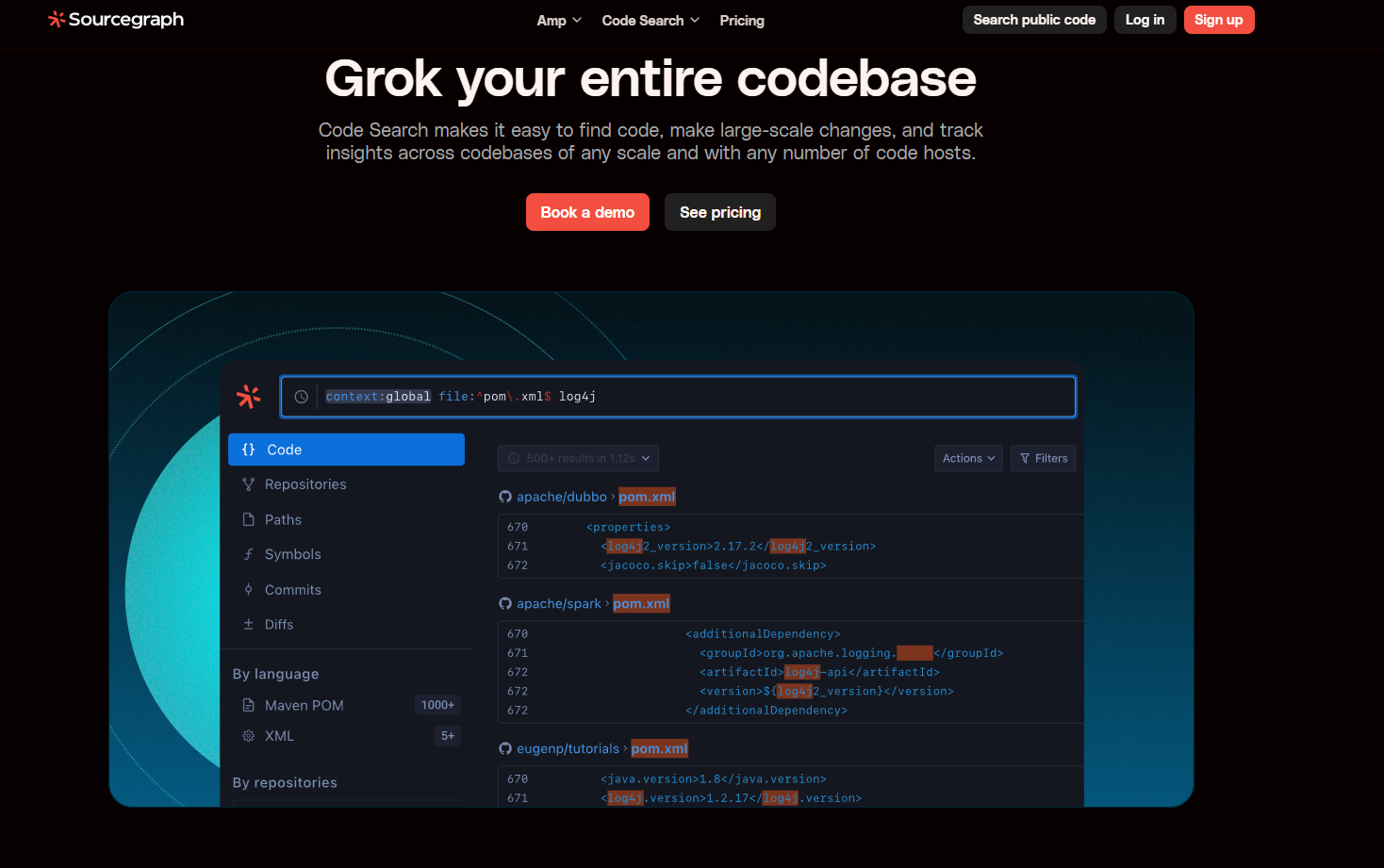Screen dimensions: 1384x868
Task: Click the Diffs plus-minus icon
Action: [249, 625]
